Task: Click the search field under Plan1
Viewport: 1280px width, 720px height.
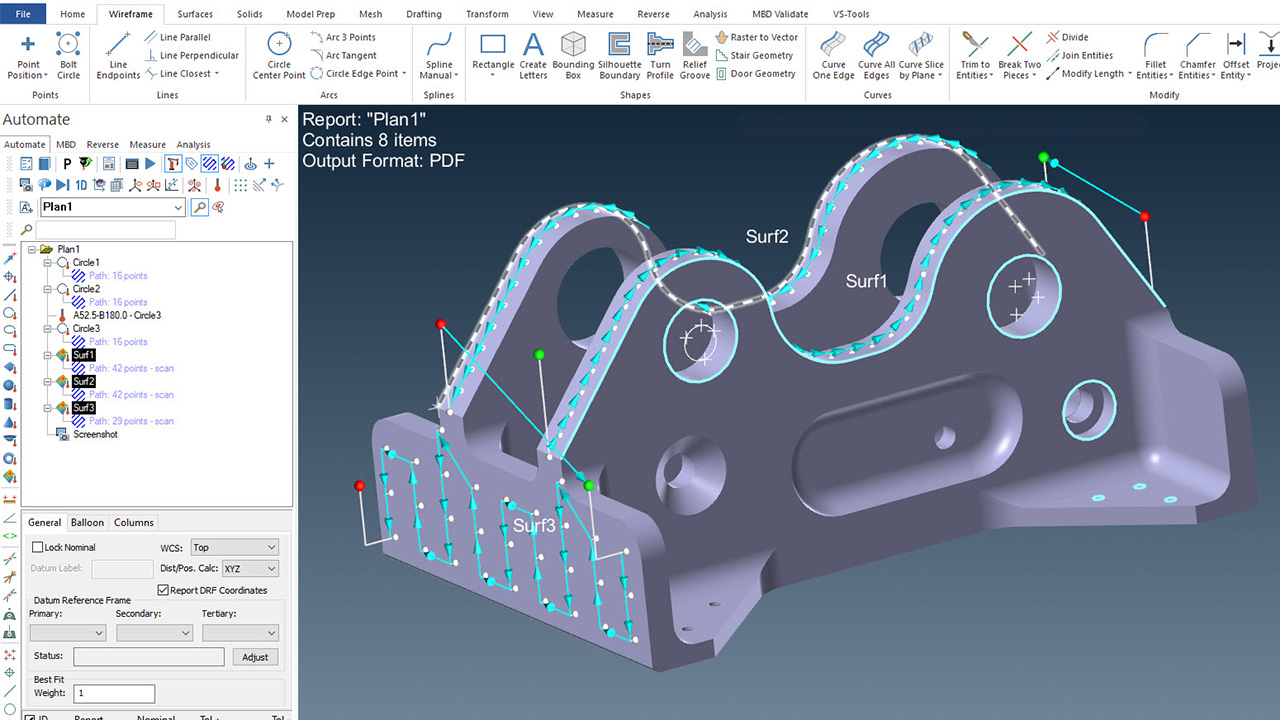Action: click(x=105, y=230)
